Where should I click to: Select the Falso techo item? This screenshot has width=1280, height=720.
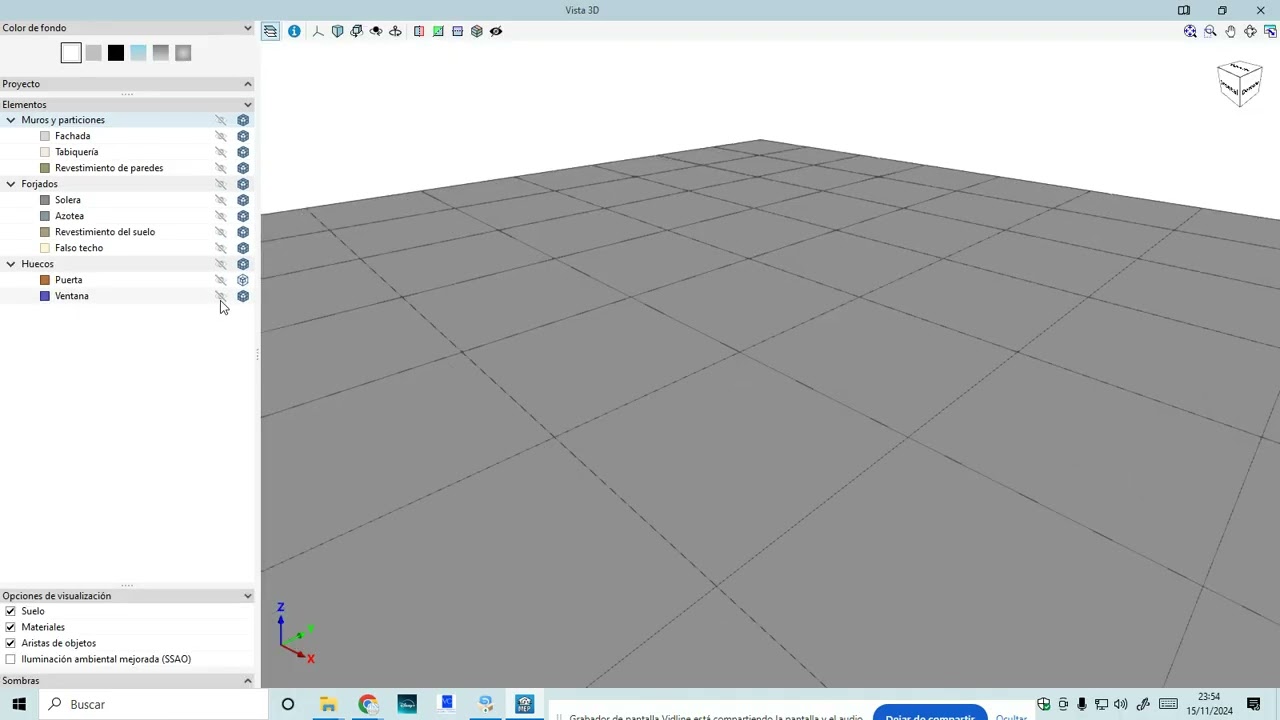point(79,248)
